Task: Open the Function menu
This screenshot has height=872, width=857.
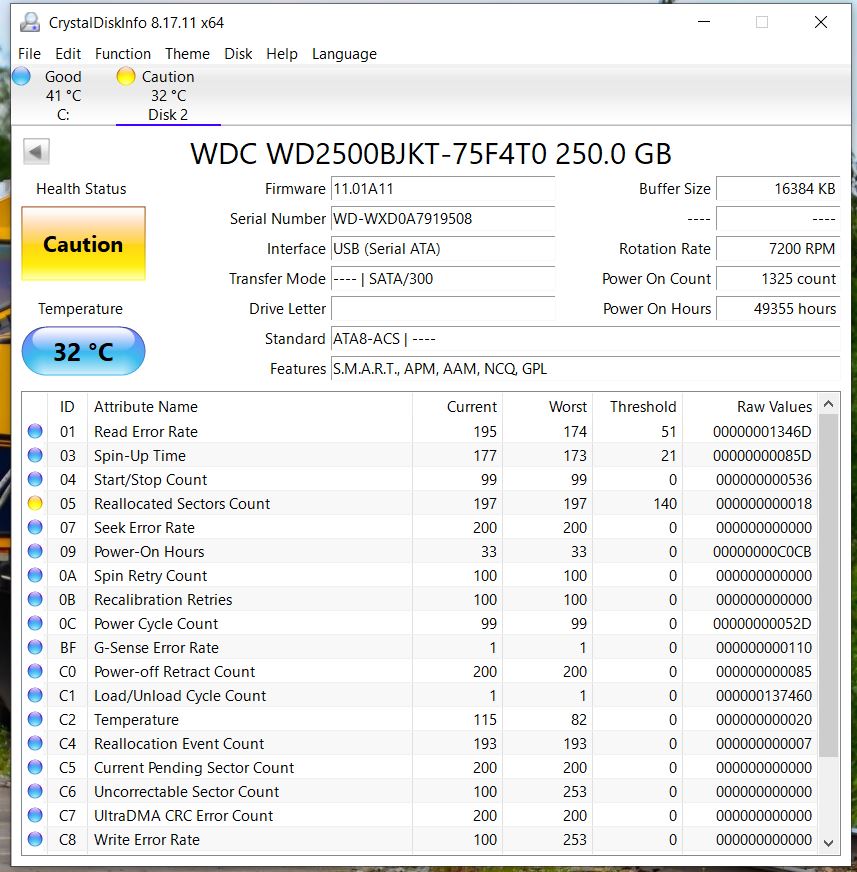Action: point(123,54)
